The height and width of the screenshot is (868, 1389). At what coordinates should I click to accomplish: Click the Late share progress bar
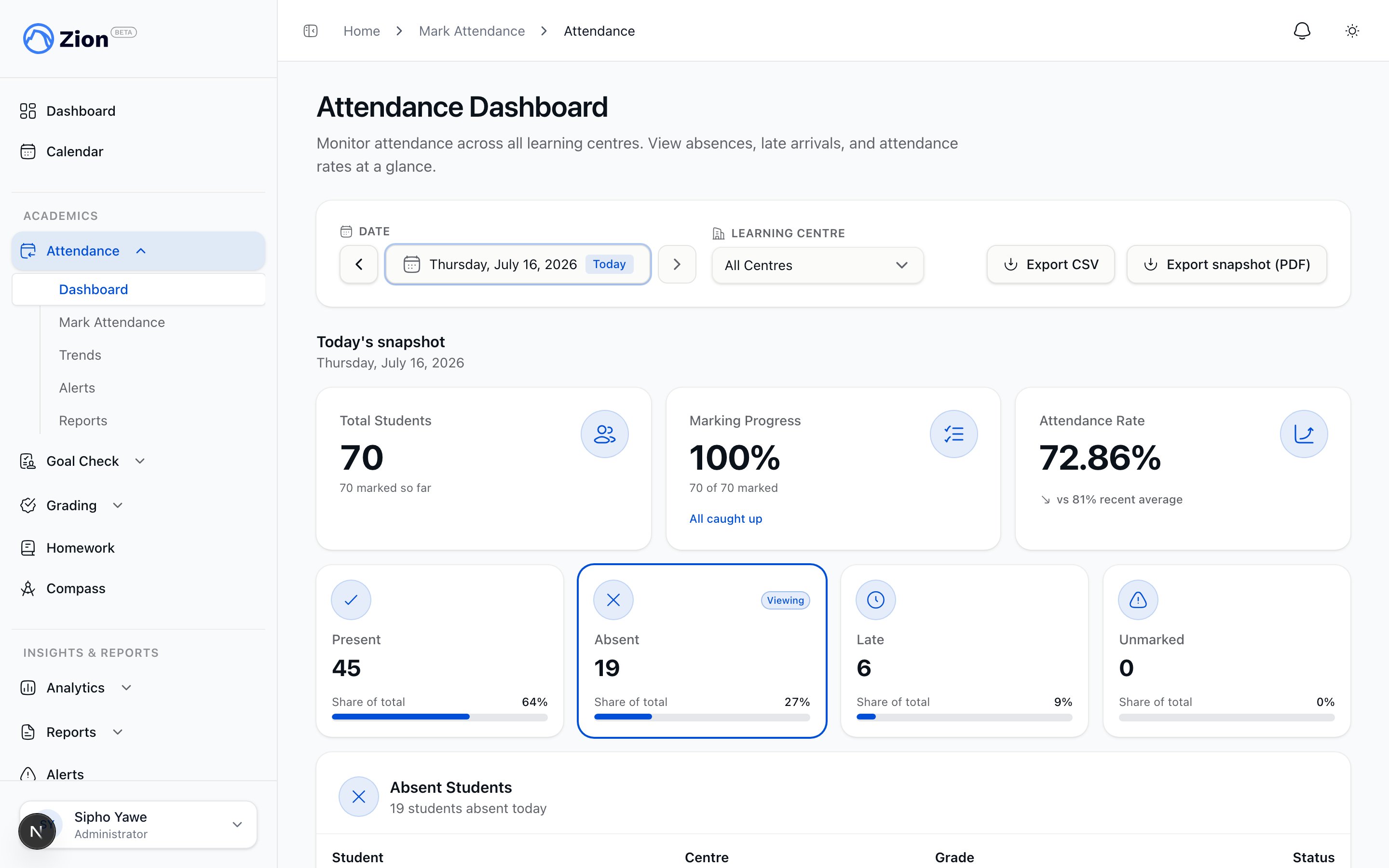964,717
